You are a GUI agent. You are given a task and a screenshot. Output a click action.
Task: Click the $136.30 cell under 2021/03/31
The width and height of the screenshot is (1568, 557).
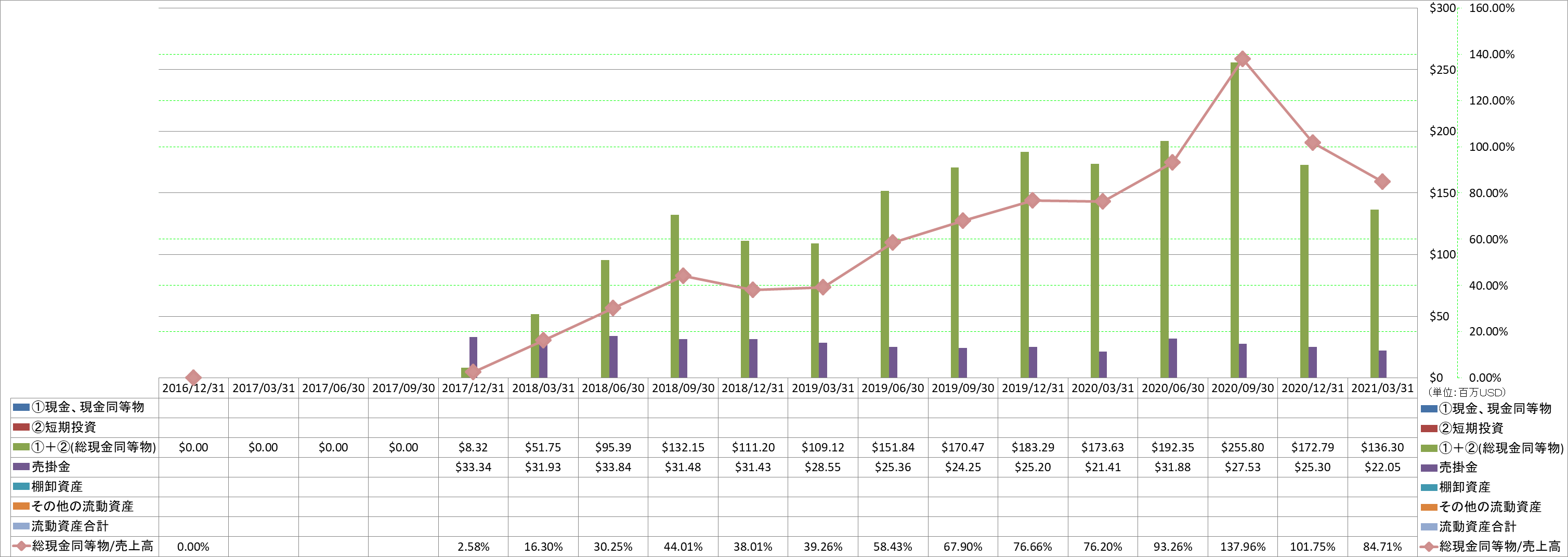(1382, 447)
